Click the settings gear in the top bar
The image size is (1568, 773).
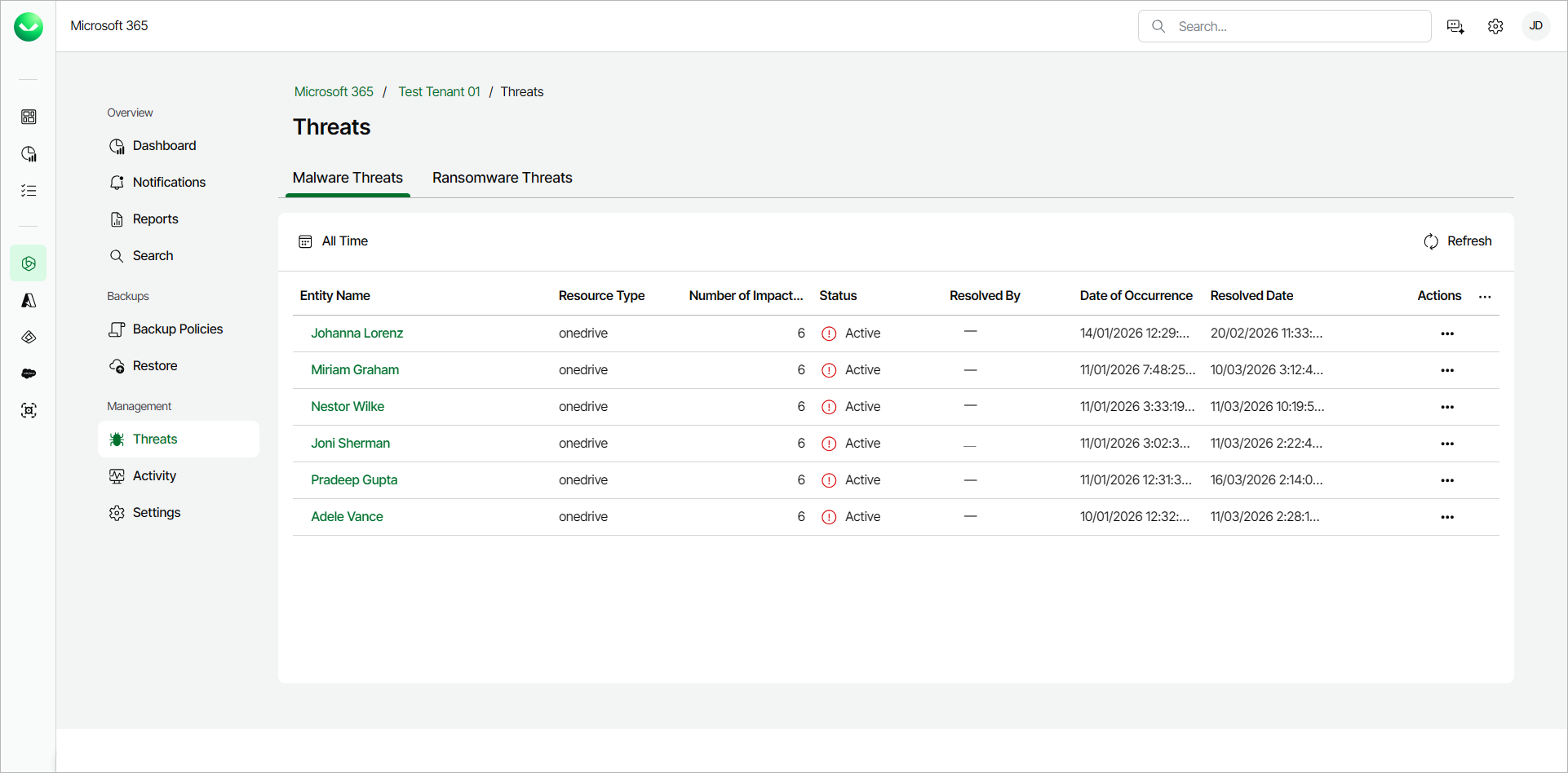[1495, 26]
